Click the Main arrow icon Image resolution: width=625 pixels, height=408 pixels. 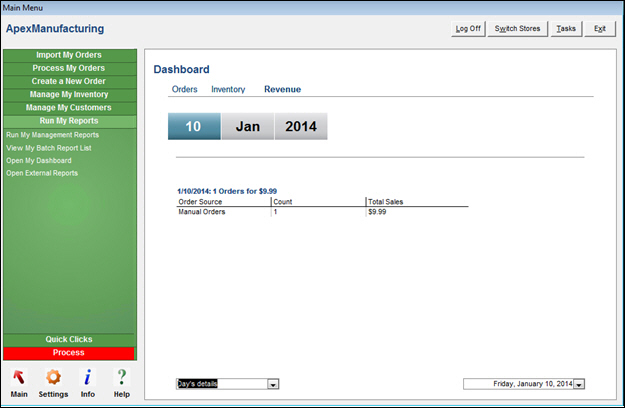tap(19, 377)
